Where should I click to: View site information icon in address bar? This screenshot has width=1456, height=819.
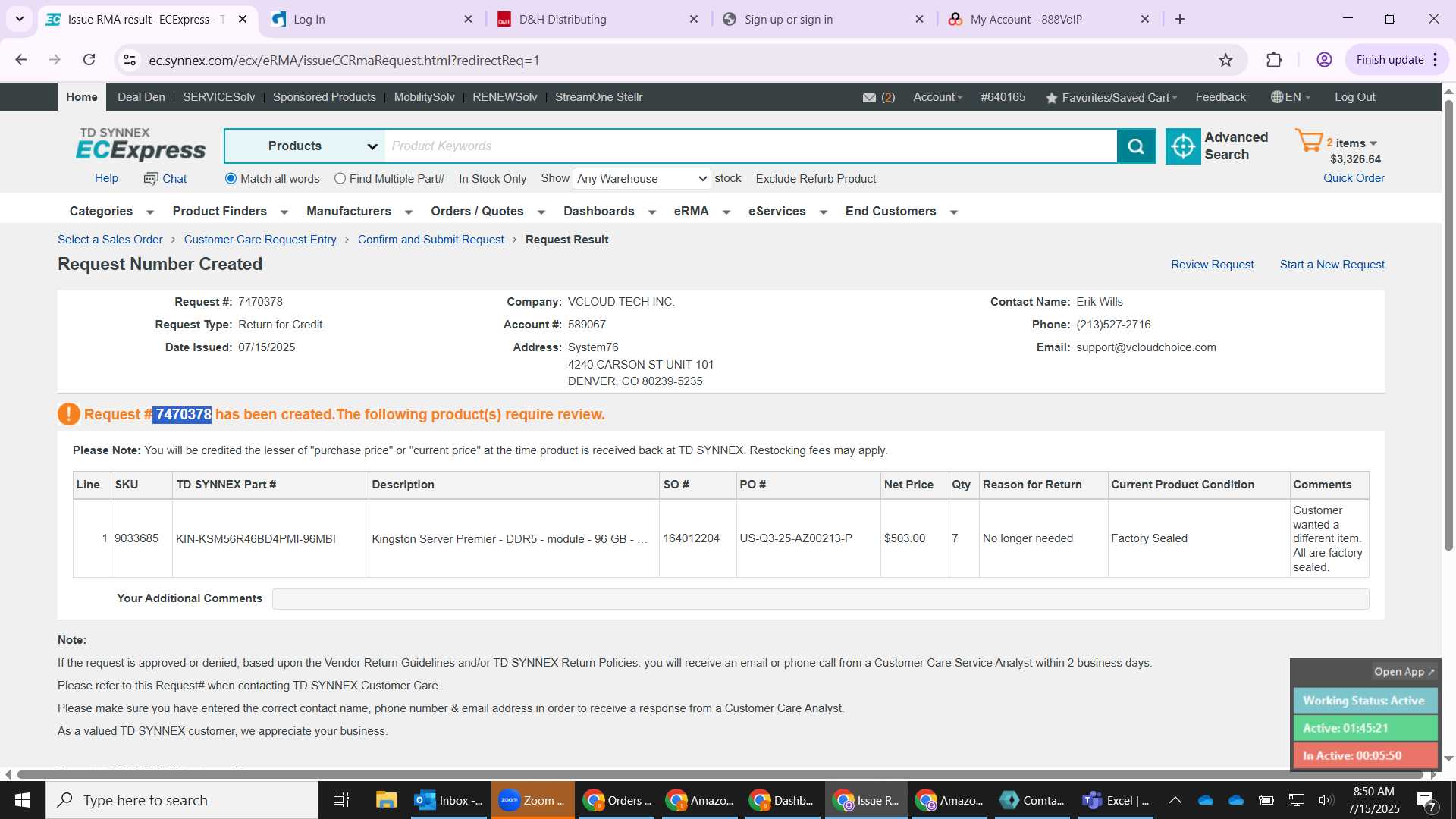click(130, 60)
